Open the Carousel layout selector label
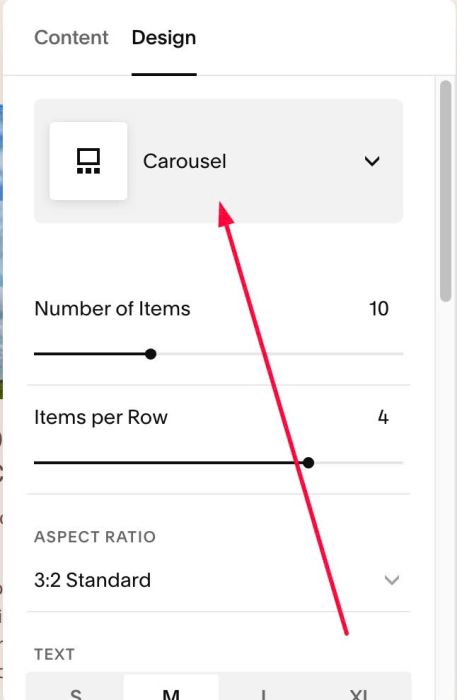457x700 pixels. click(184, 161)
